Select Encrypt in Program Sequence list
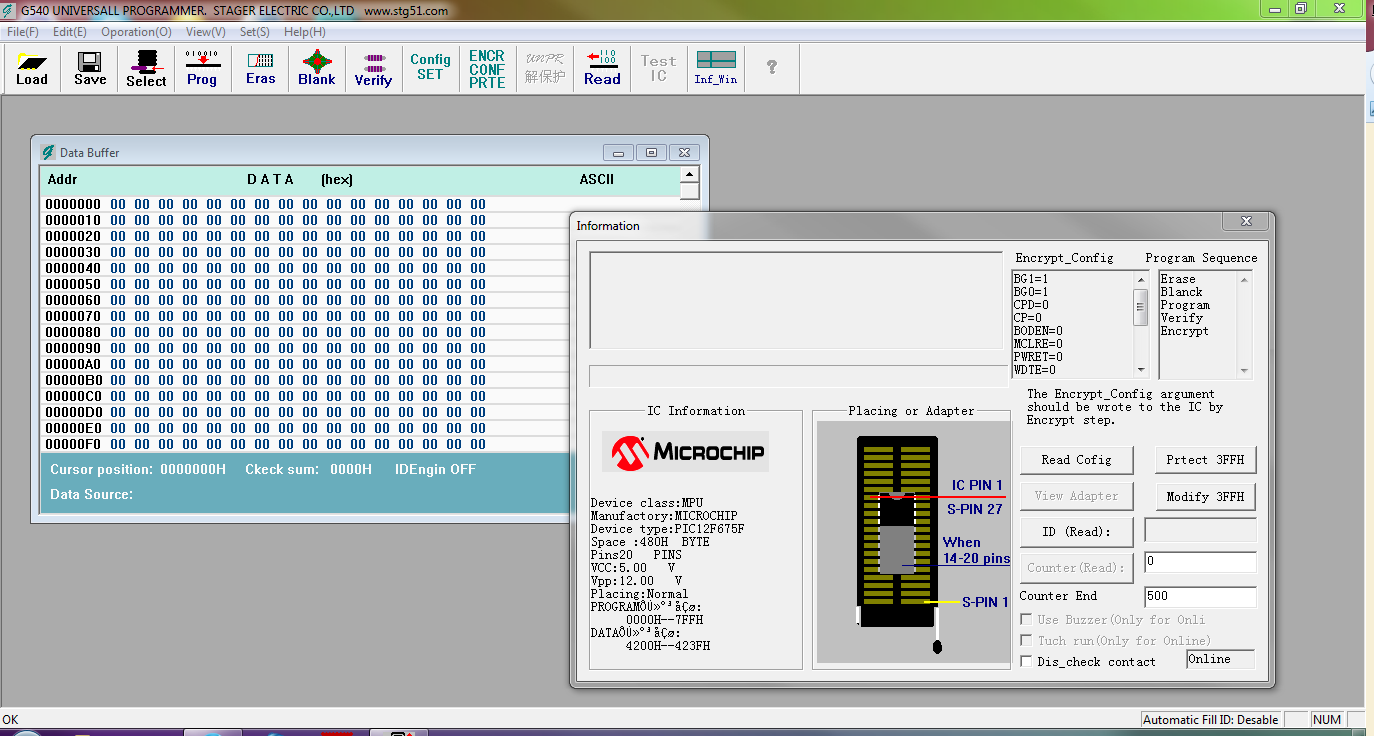This screenshot has height=736, width=1374. (x=1184, y=331)
